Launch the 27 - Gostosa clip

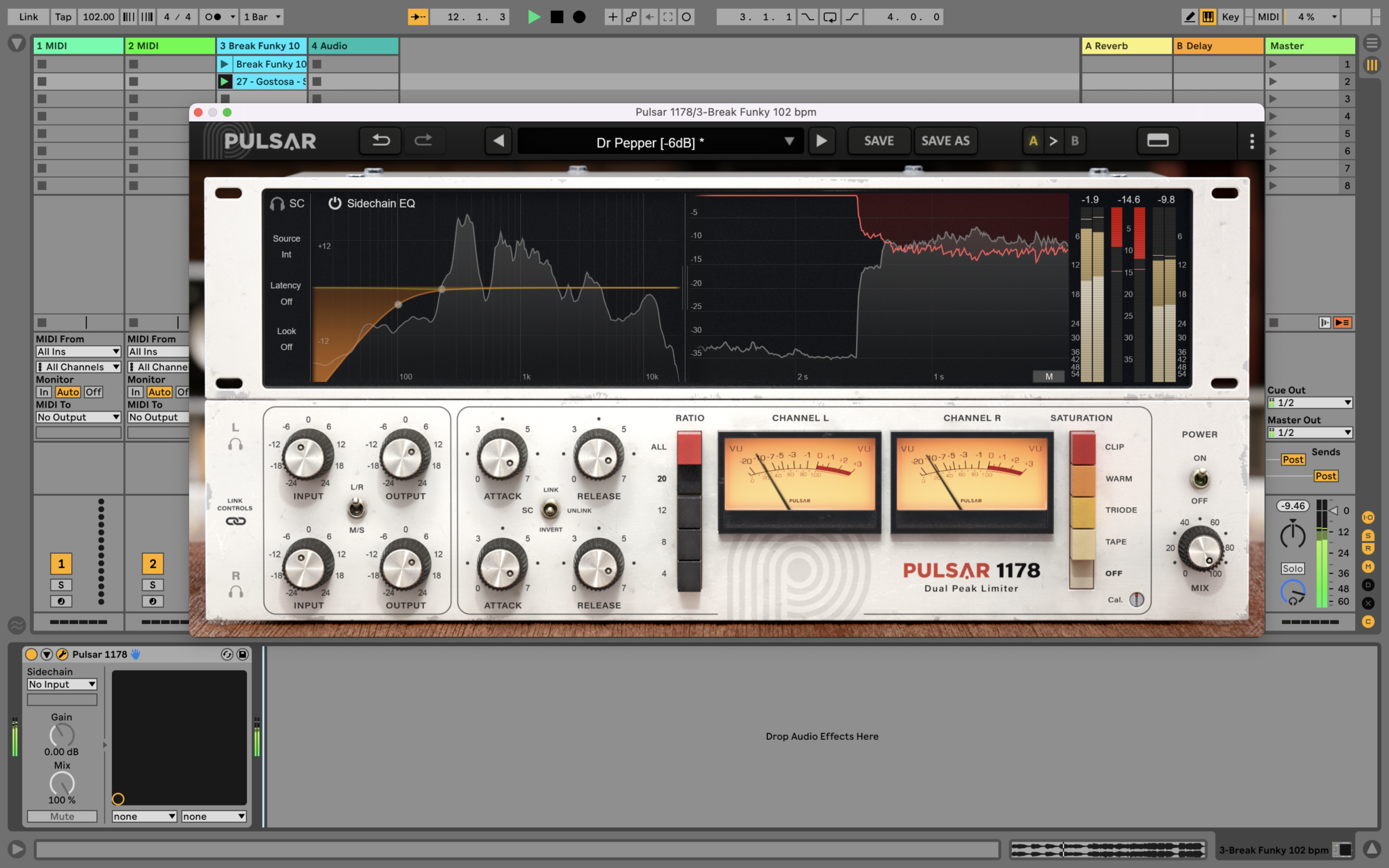coord(224,81)
